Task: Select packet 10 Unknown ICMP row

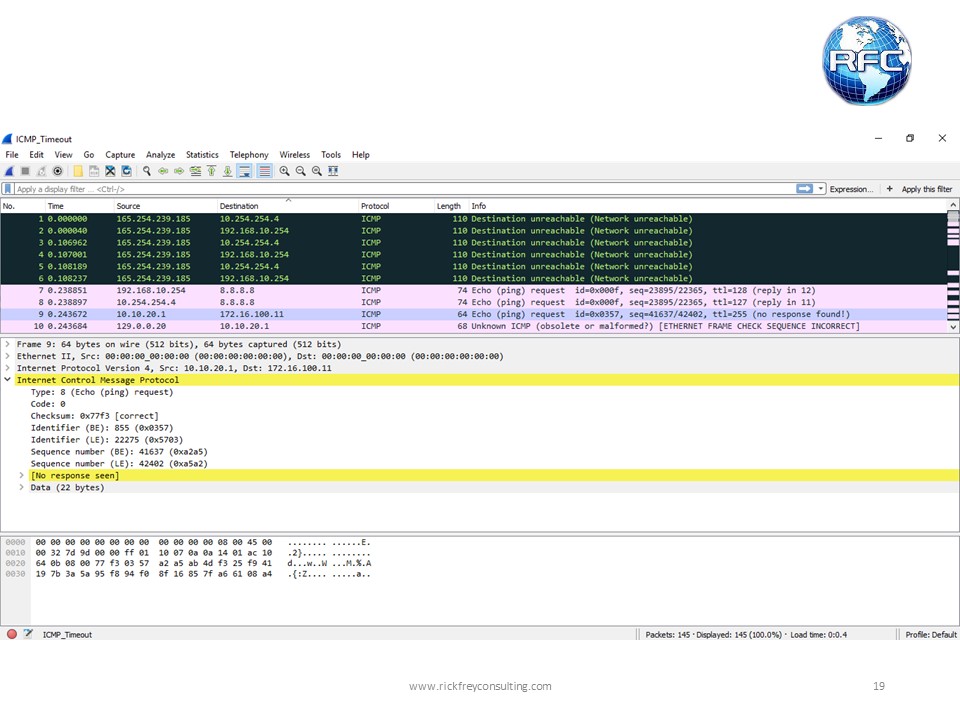Action: pyautogui.click(x=473, y=326)
